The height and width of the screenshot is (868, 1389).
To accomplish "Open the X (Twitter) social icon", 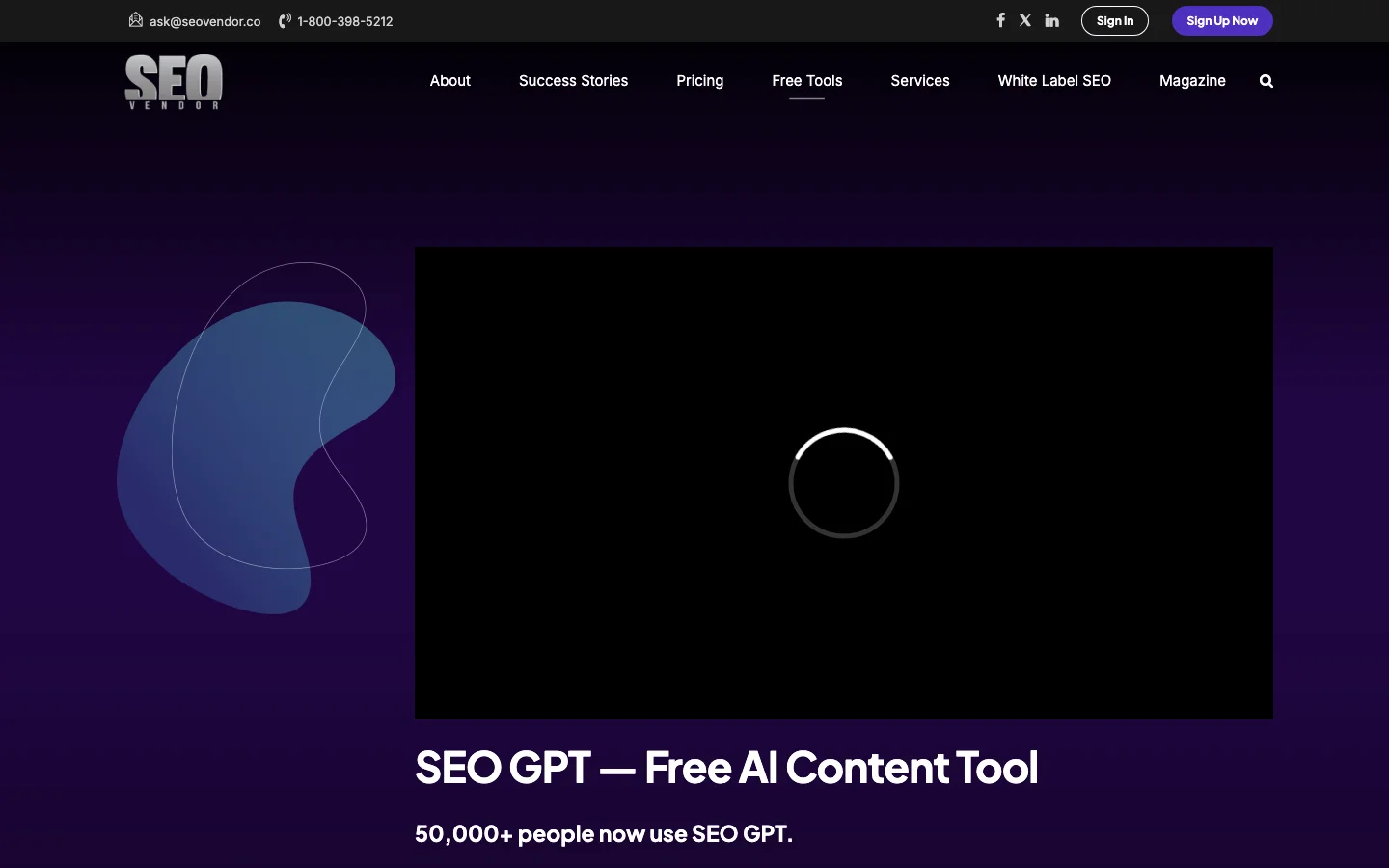I will click(x=1025, y=20).
